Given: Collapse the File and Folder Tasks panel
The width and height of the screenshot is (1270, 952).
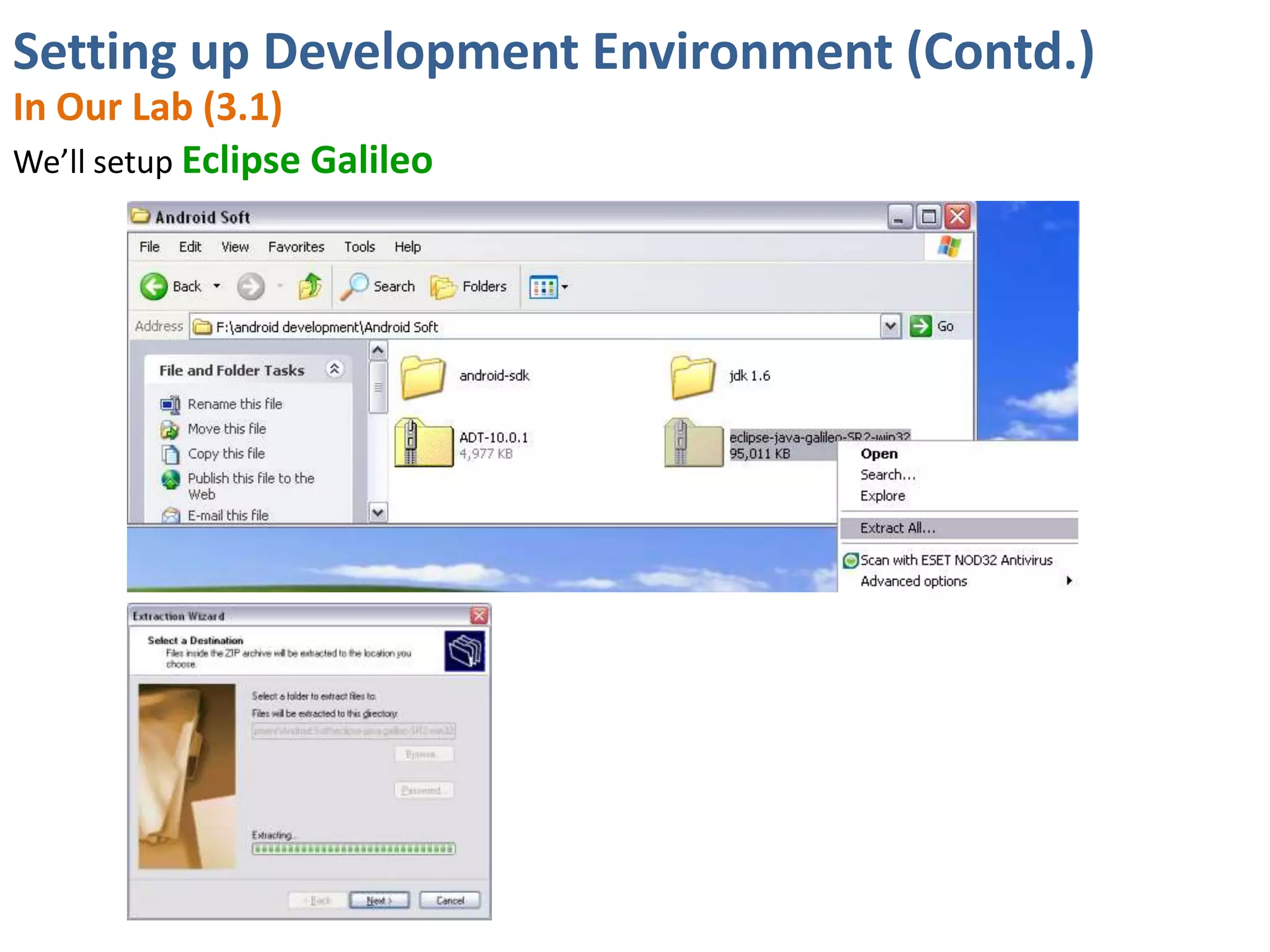Looking at the screenshot, I should [334, 369].
